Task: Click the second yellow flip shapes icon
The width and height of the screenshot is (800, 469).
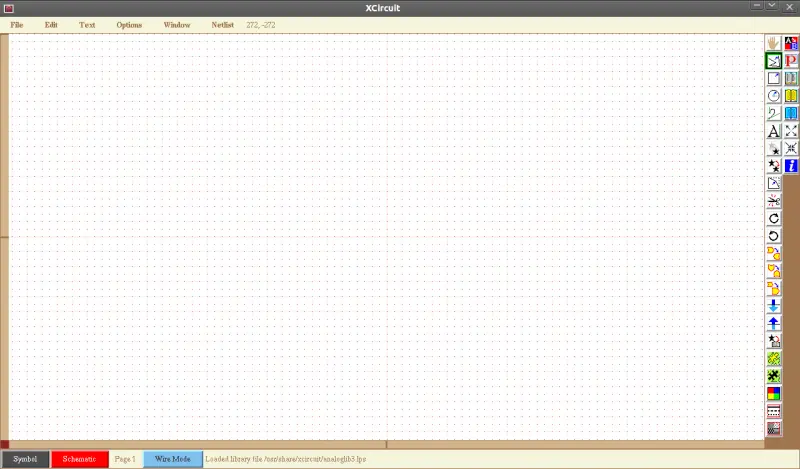Action: (x=773, y=271)
